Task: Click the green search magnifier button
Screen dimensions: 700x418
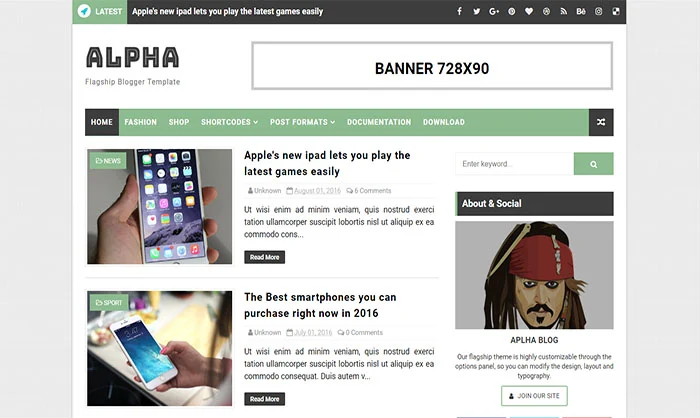Action: 593,164
